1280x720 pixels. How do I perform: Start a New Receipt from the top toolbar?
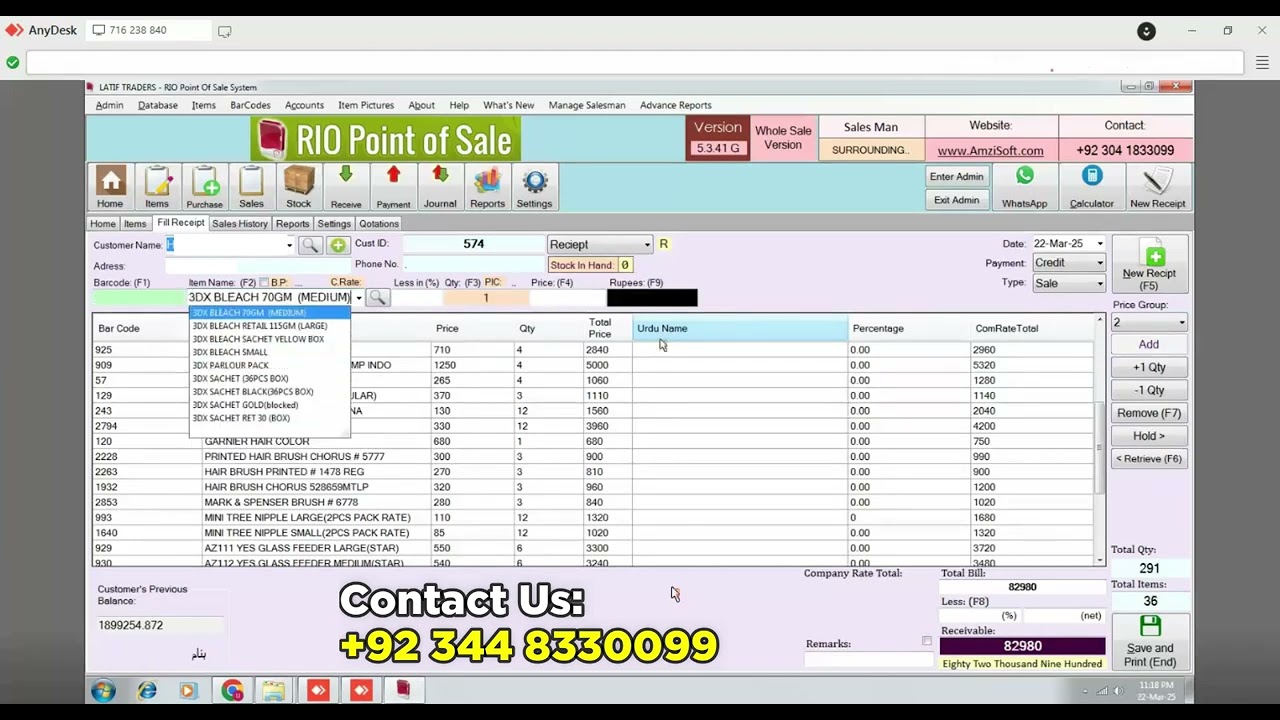point(1157,187)
